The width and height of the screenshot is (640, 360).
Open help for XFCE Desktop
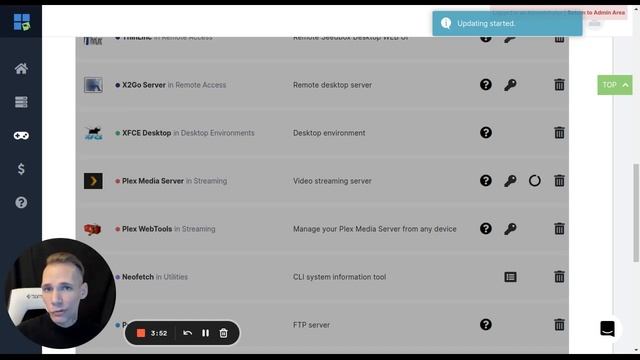pos(486,133)
